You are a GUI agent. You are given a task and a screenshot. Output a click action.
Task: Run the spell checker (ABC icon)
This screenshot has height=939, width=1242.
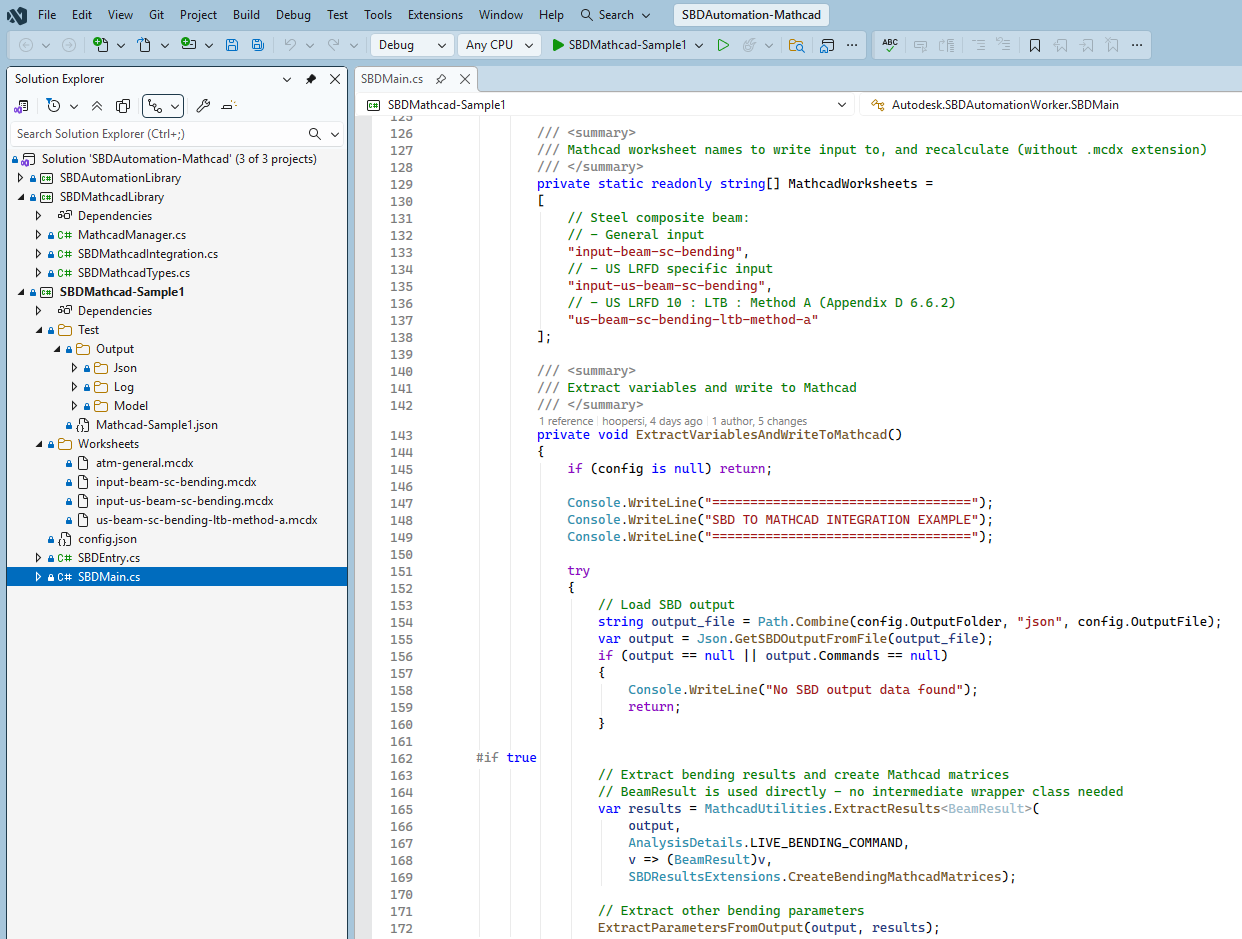tap(889, 44)
